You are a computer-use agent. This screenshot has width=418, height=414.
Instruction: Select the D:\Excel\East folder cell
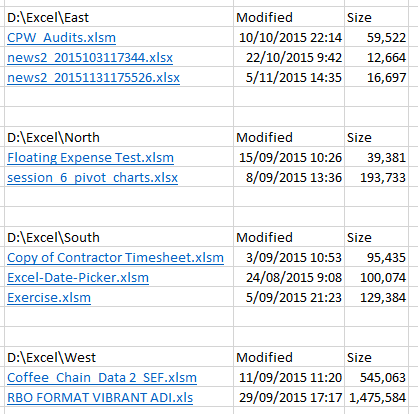pyautogui.click(x=119, y=17)
